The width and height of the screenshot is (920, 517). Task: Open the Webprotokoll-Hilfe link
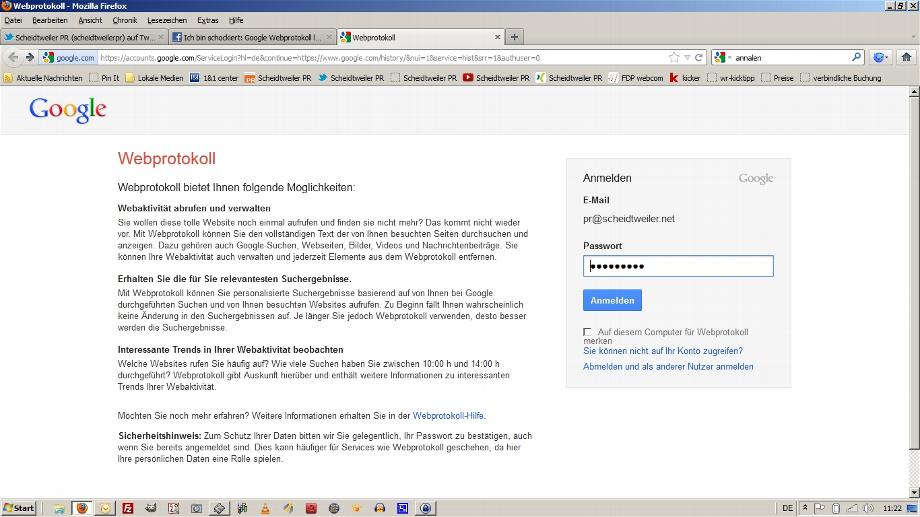pos(449,415)
